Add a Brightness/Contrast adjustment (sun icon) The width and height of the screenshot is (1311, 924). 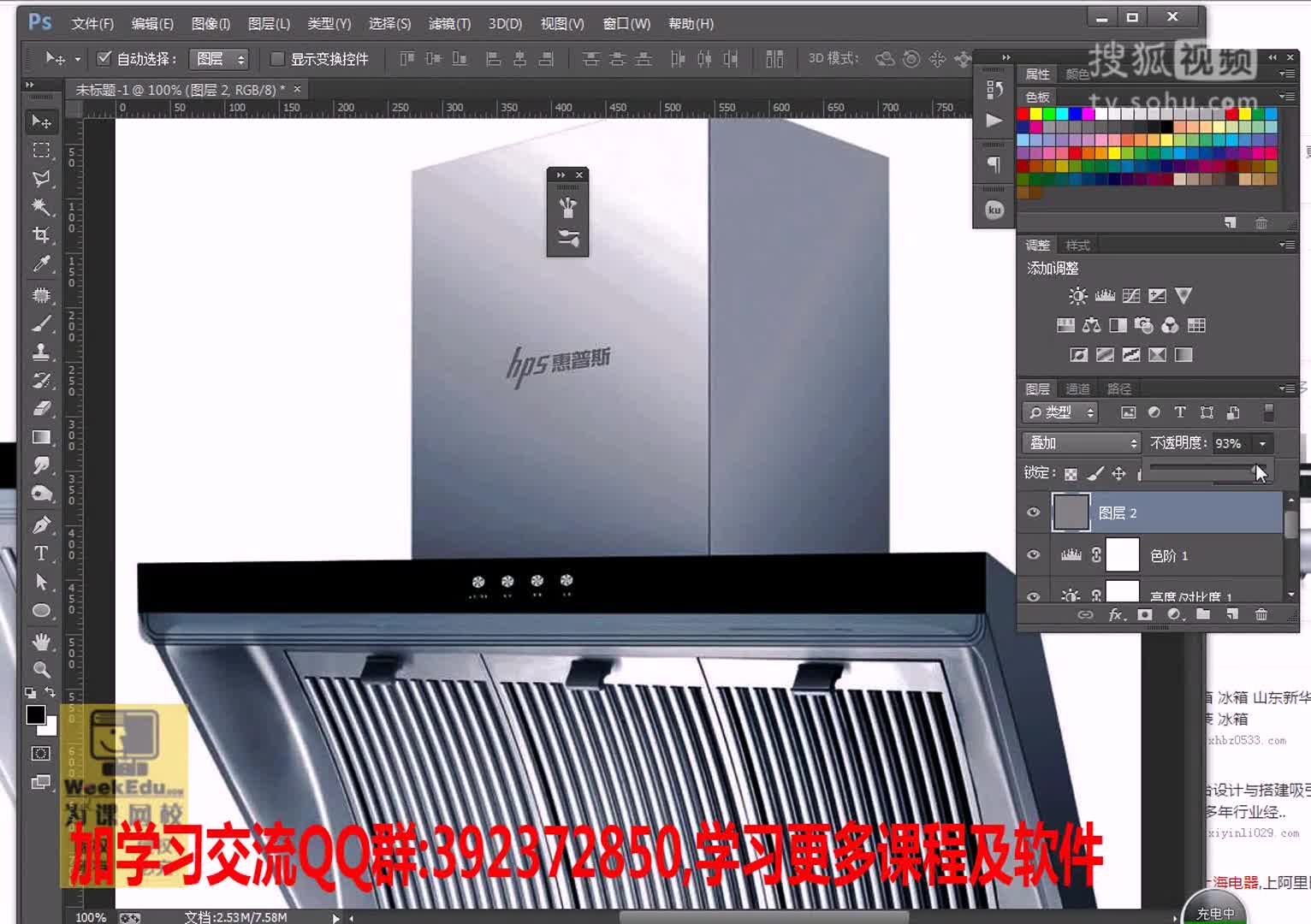[1078, 296]
